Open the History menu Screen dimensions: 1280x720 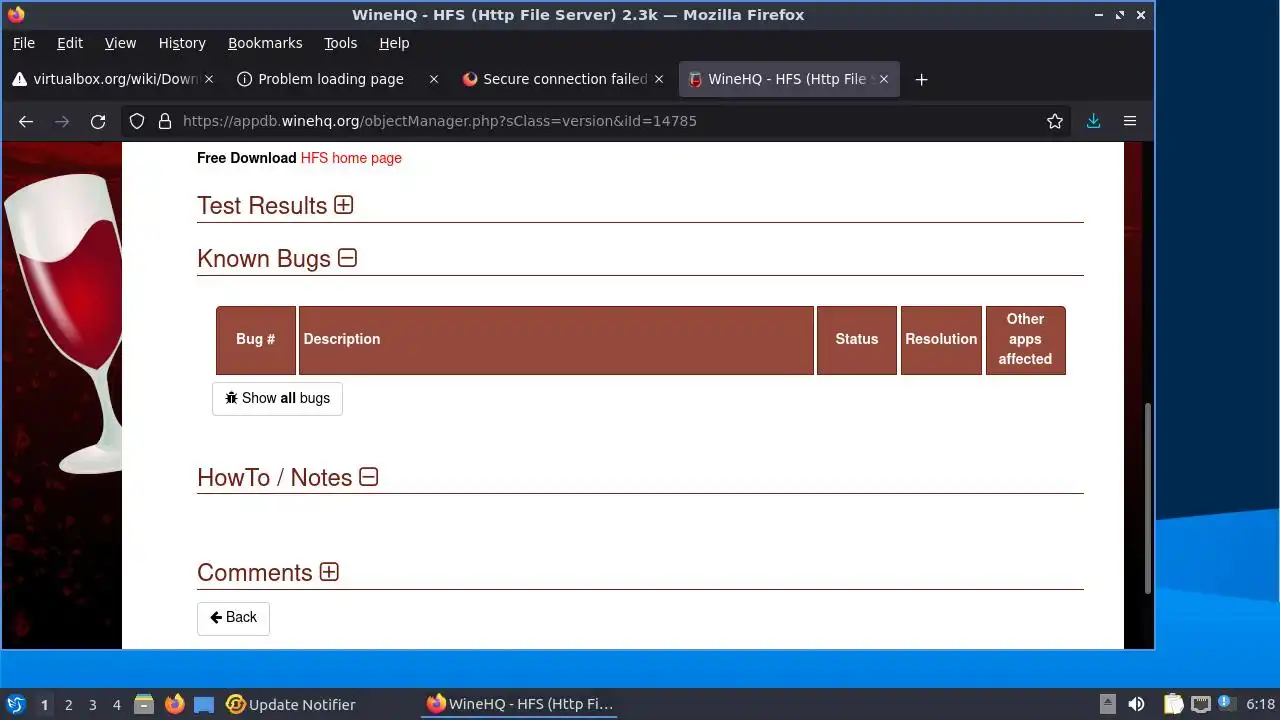click(182, 43)
